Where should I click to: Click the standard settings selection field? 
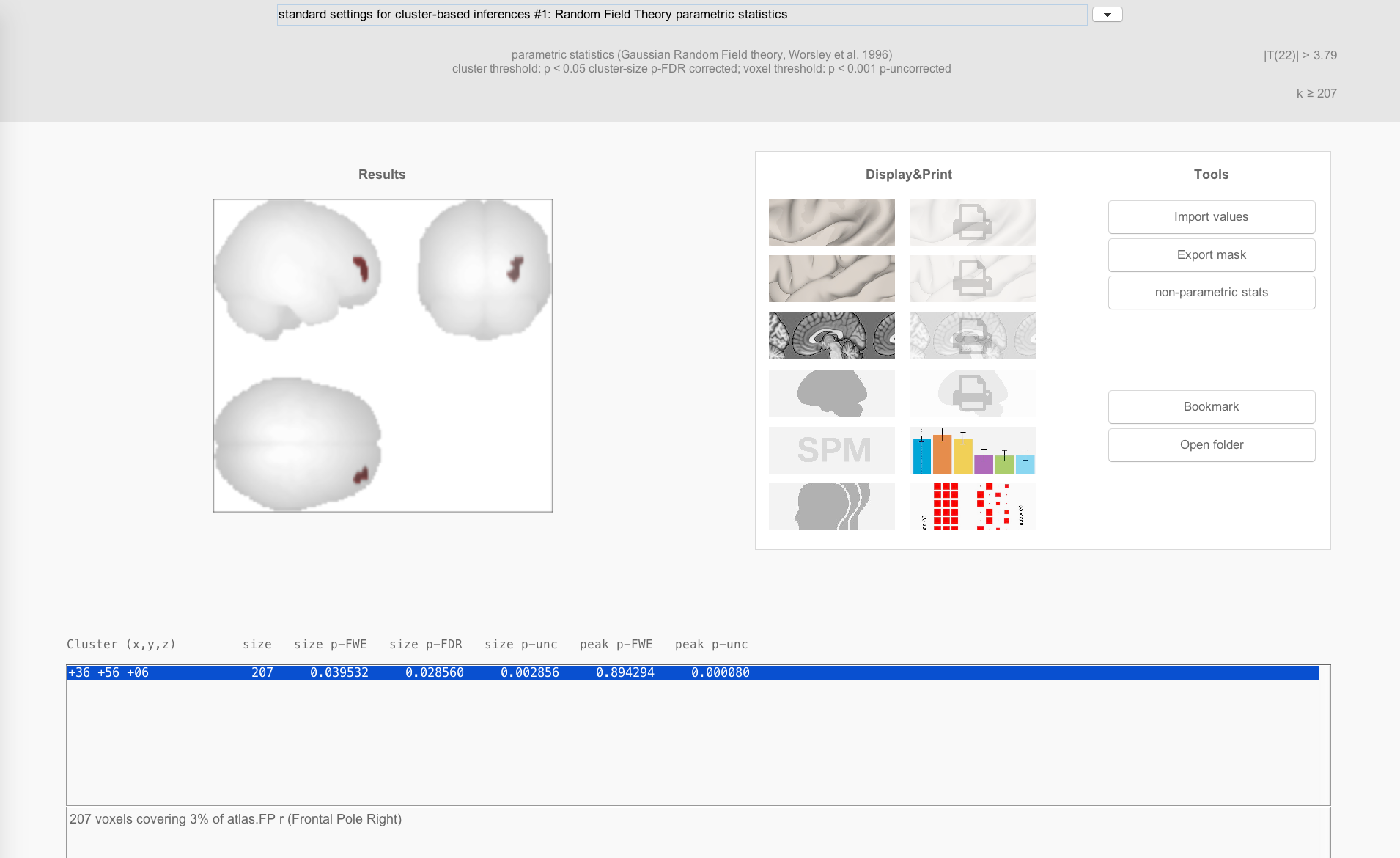tap(682, 15)
